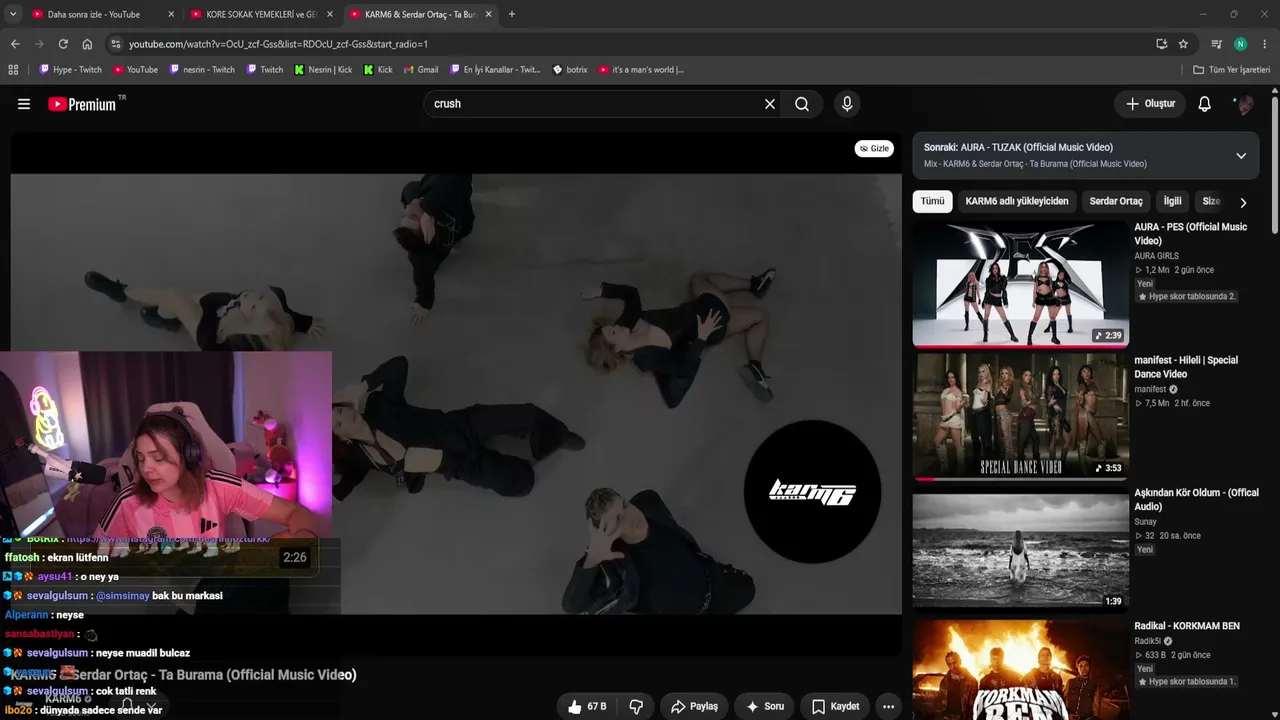
Task: Open the Gmail bookmark
Action: [421, 70]
